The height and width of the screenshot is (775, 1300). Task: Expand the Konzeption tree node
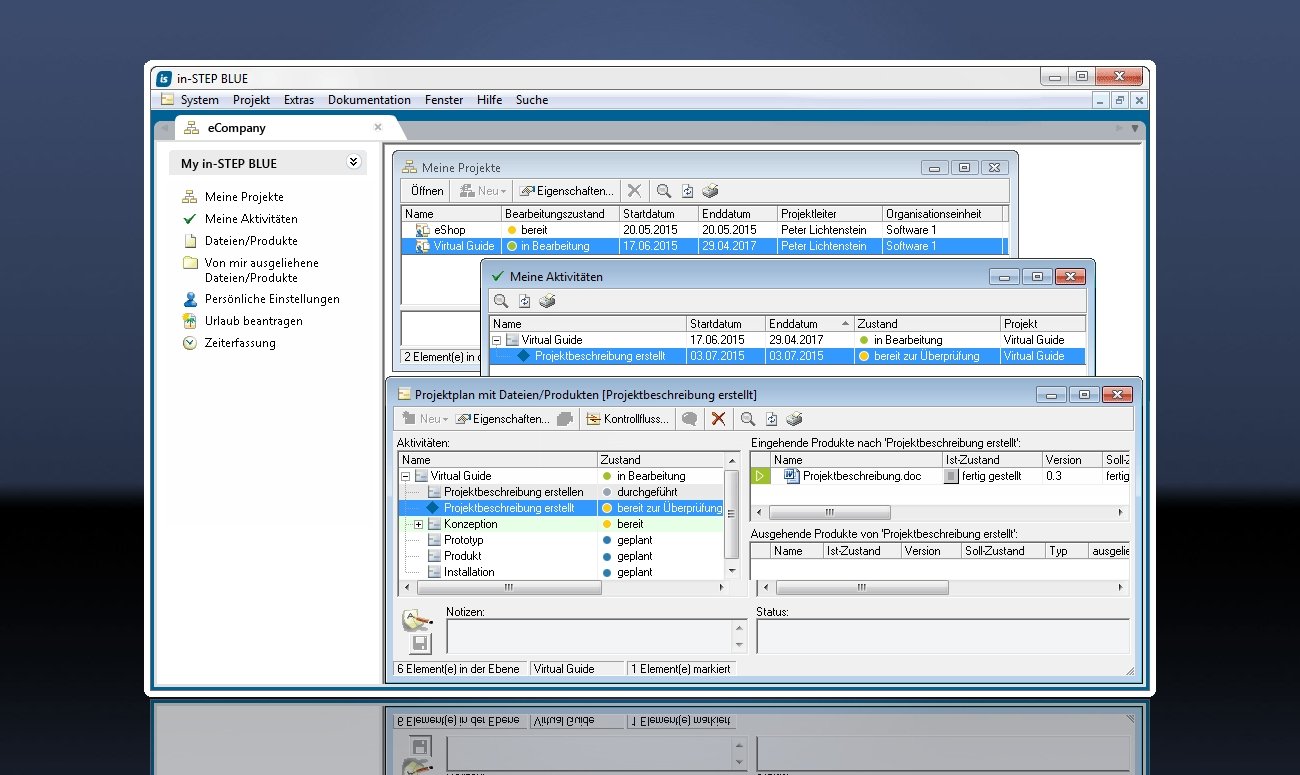[419, 524]
